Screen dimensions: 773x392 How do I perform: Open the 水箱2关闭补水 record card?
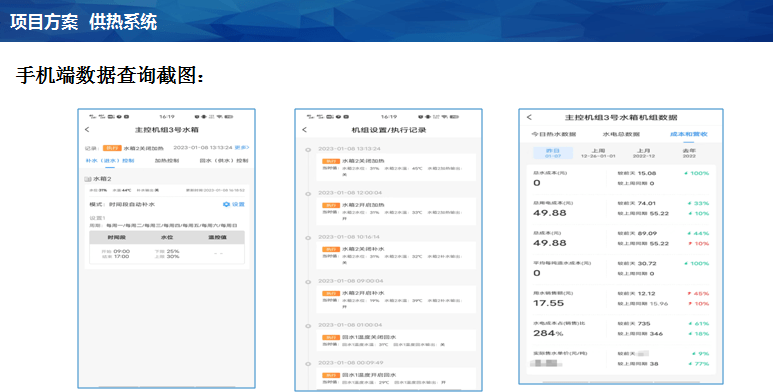coord(397,255)
